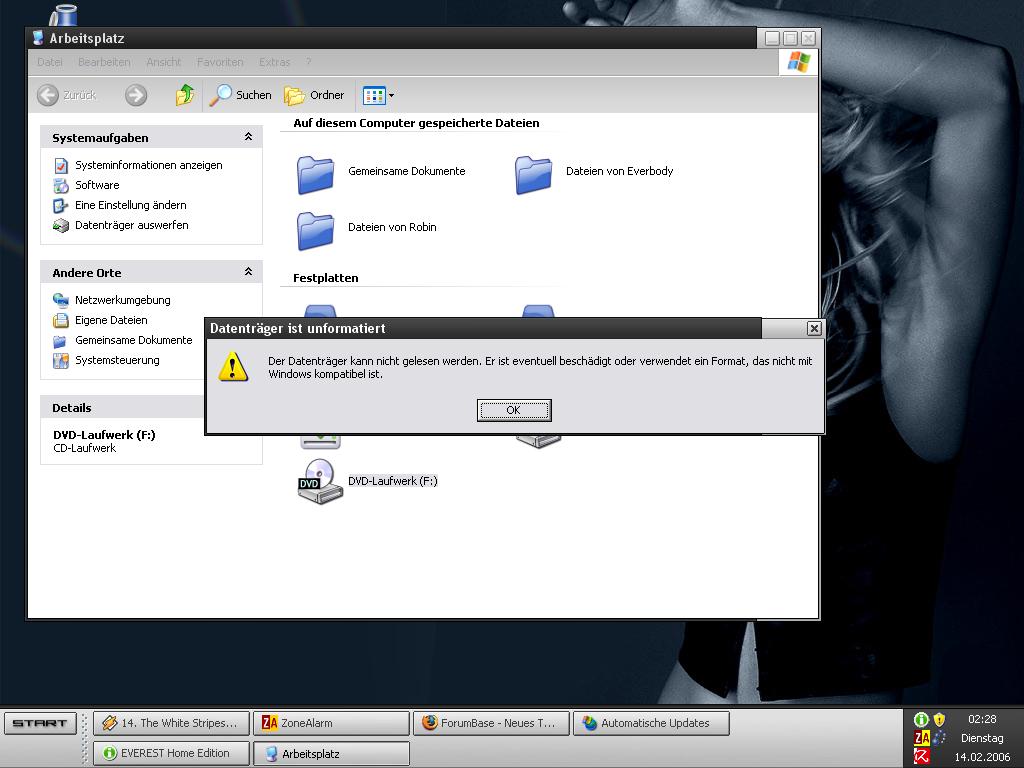Click the red antivirus tray icon

(921, 756)
